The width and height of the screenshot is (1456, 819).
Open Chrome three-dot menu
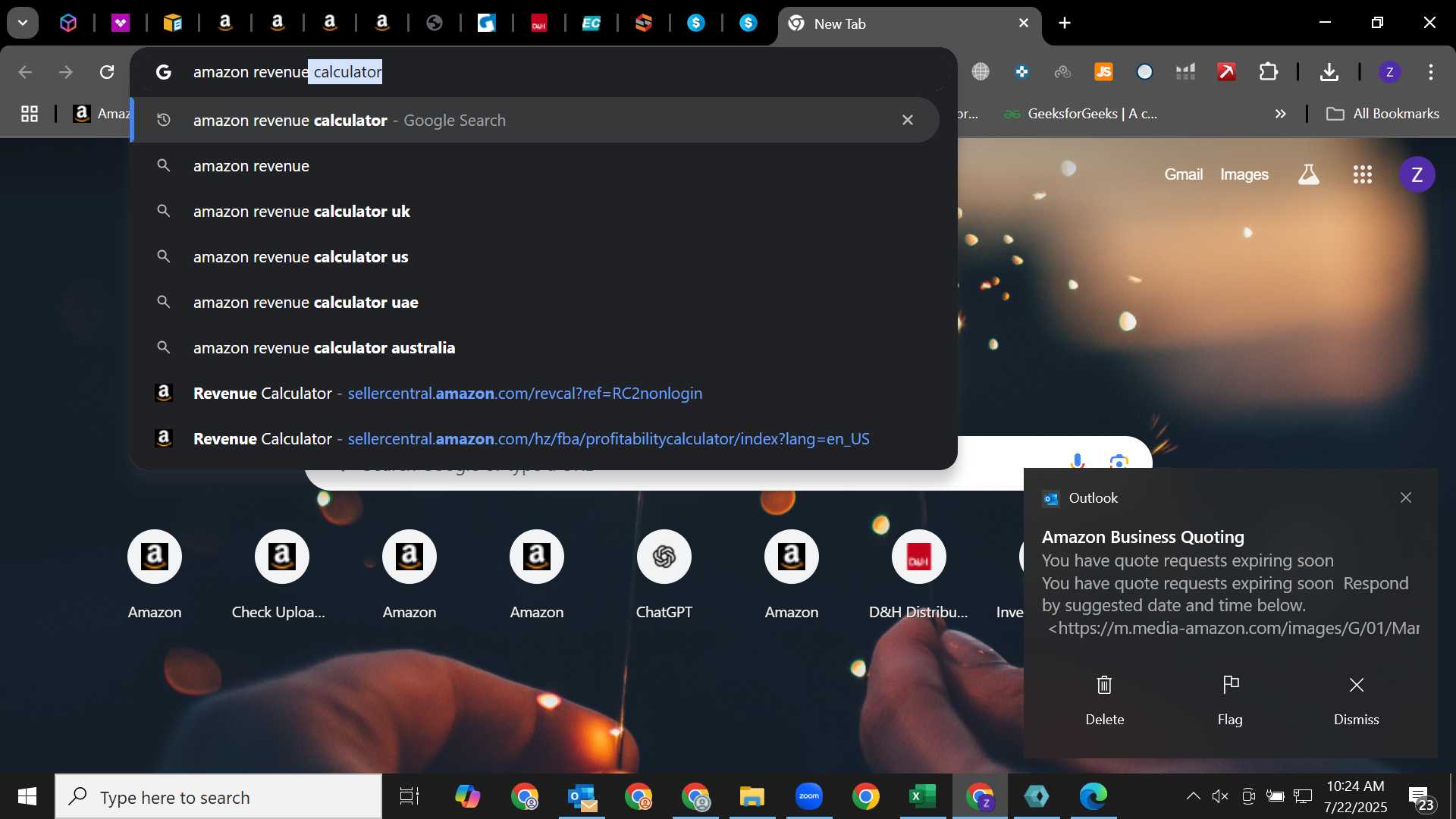pos(1431,72)
